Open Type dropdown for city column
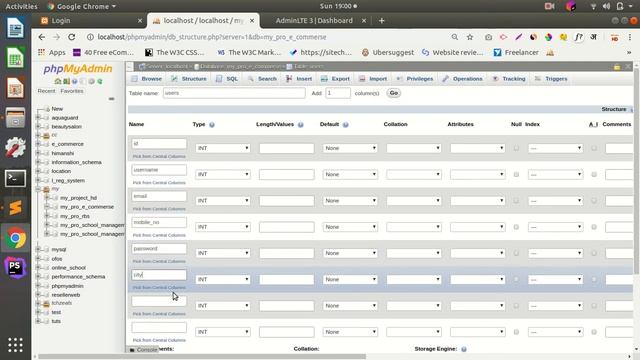The height and width of the screenshot is (360, 640). click(223, 279)
